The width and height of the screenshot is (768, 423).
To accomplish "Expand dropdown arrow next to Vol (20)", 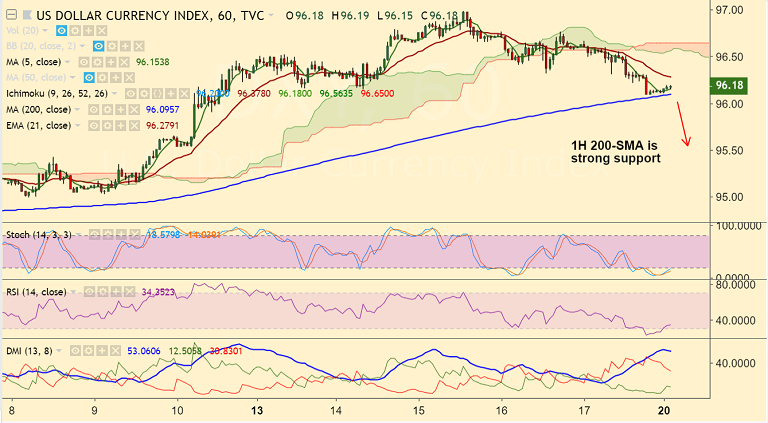I will [45, 31].
